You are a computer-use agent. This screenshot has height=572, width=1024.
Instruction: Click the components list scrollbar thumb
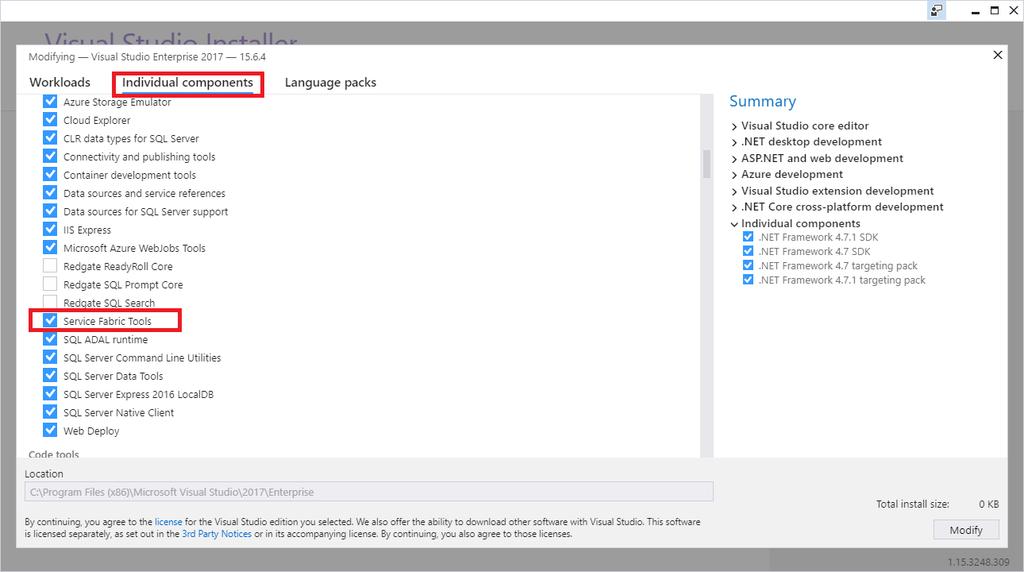coord(706,164)
